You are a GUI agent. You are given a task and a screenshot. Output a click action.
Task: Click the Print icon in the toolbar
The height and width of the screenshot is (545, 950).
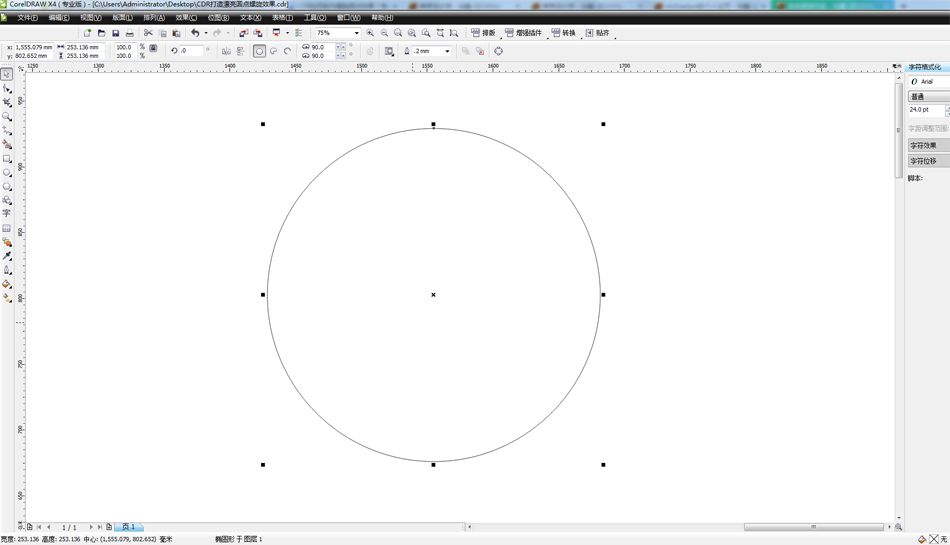[129, 33]
